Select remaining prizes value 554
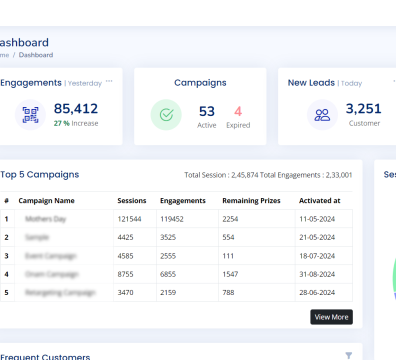The image size is (396, 360). pyautogui.click(x=228, y=237)
